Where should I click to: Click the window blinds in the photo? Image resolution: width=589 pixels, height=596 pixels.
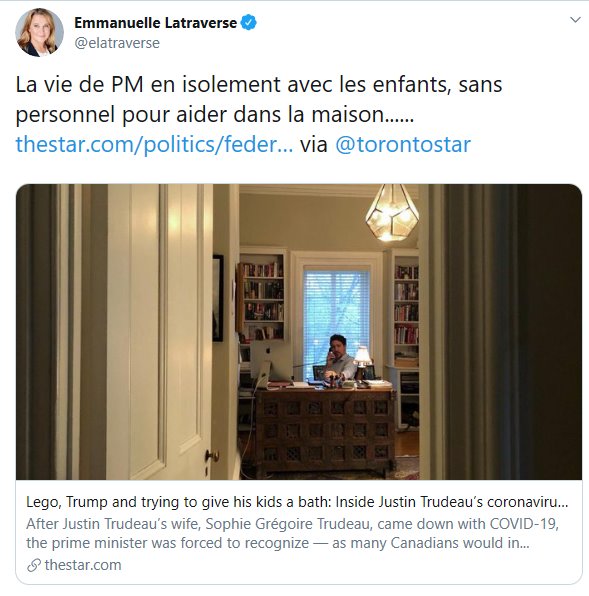click(x=336, y=314)
